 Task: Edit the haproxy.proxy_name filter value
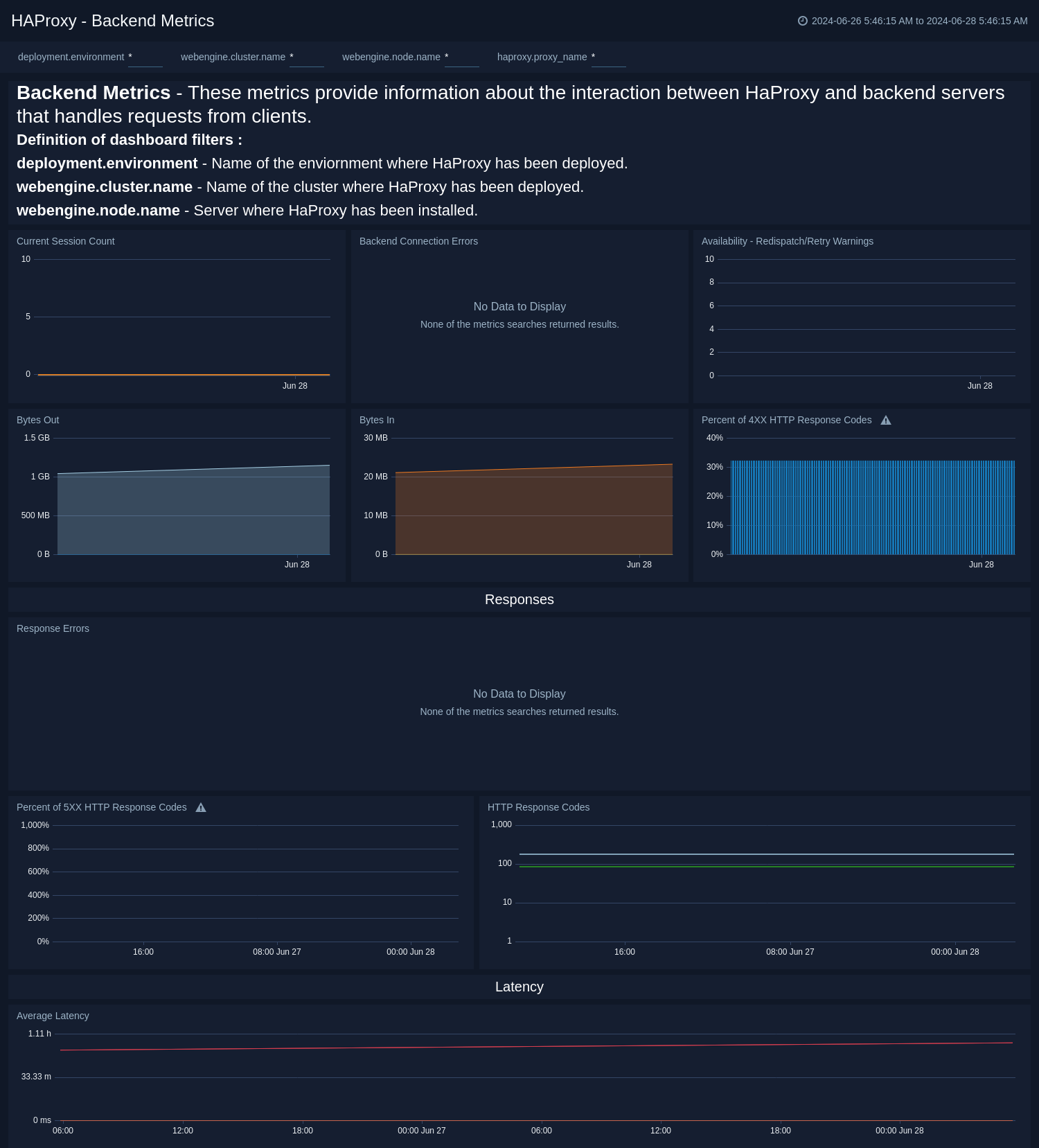coord(609,58)
